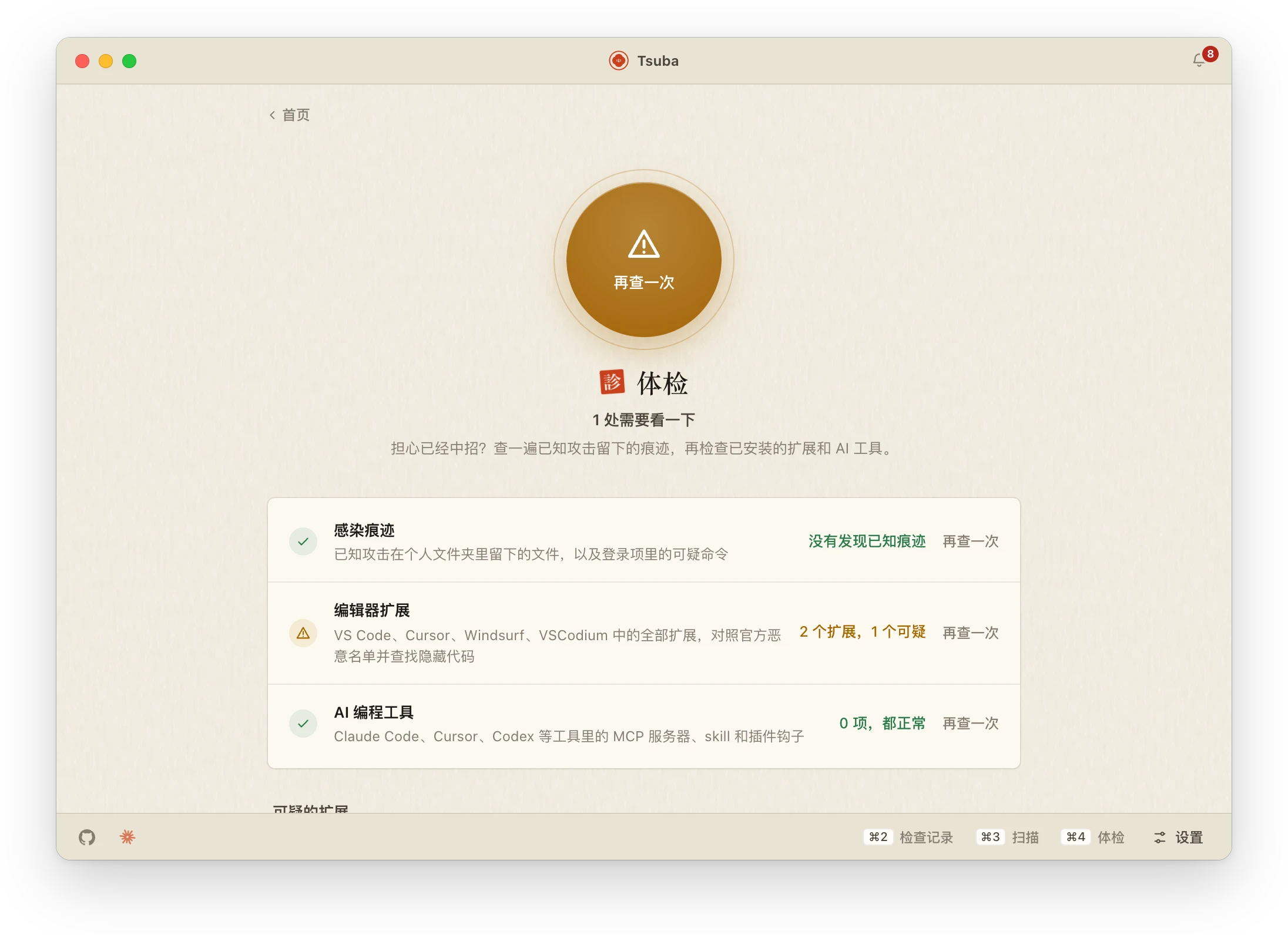Select the 编辑器扩展 row title
The image size is (1288, 935).
tap(372, 610)
